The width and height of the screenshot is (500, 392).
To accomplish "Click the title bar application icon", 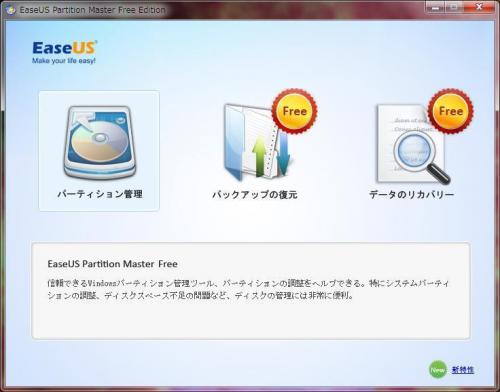I will pos(10,10).
